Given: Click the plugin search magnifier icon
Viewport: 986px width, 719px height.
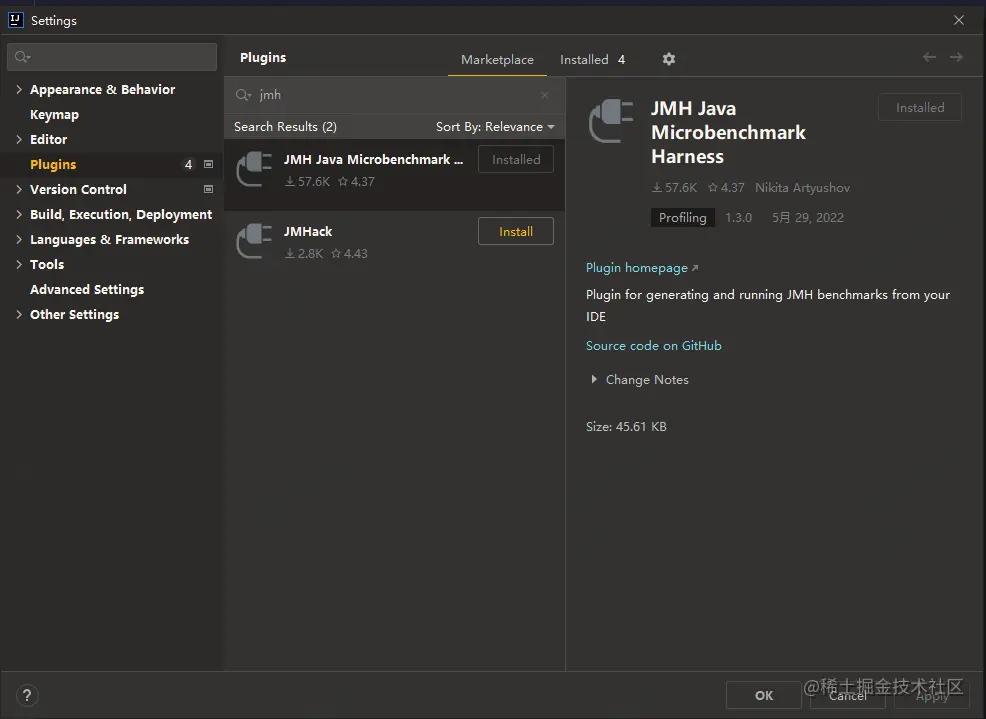Looking at the screenshot, I should (243, 95).
